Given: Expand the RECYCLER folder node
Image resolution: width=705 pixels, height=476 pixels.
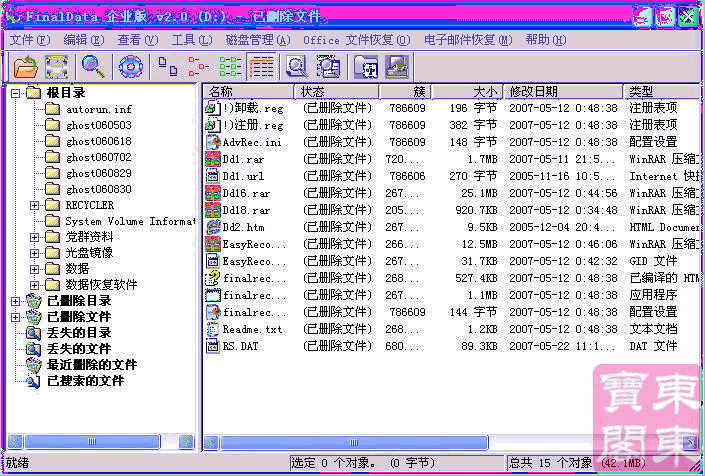Looking at the screenshot, I should click(x=35, y=205).
